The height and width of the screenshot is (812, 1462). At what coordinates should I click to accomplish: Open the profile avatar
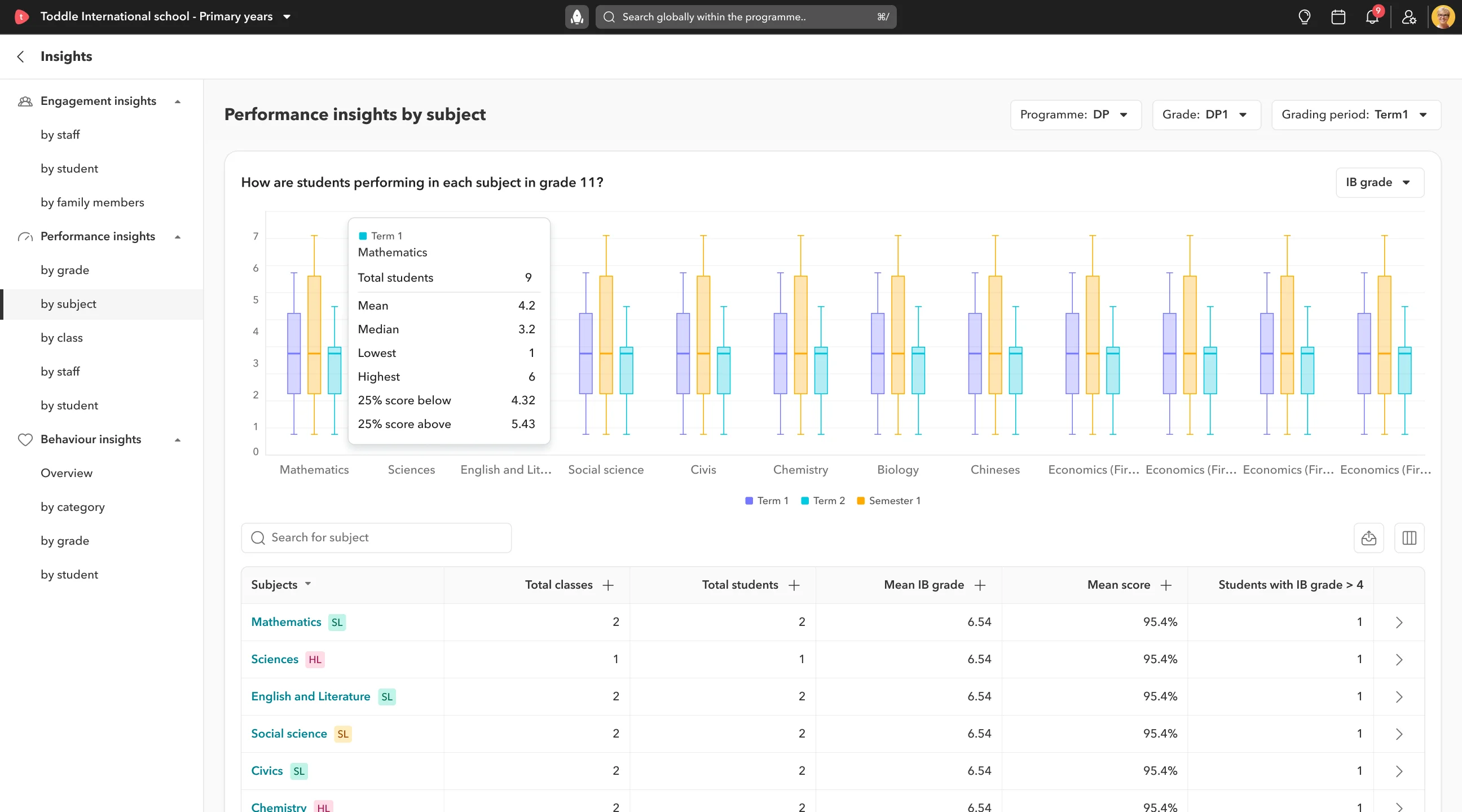point(1443,17)
